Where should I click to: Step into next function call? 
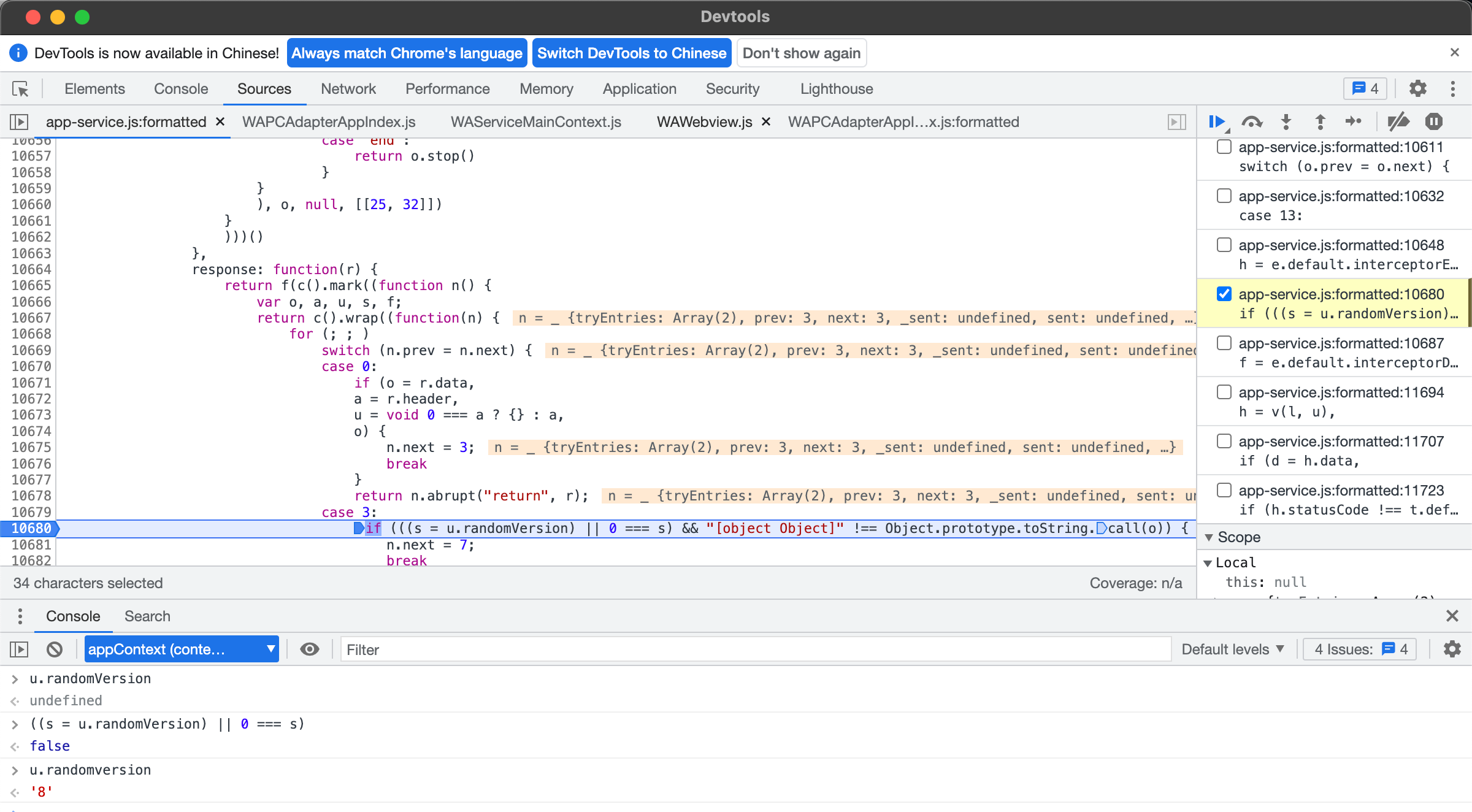tap(1286, 122)
